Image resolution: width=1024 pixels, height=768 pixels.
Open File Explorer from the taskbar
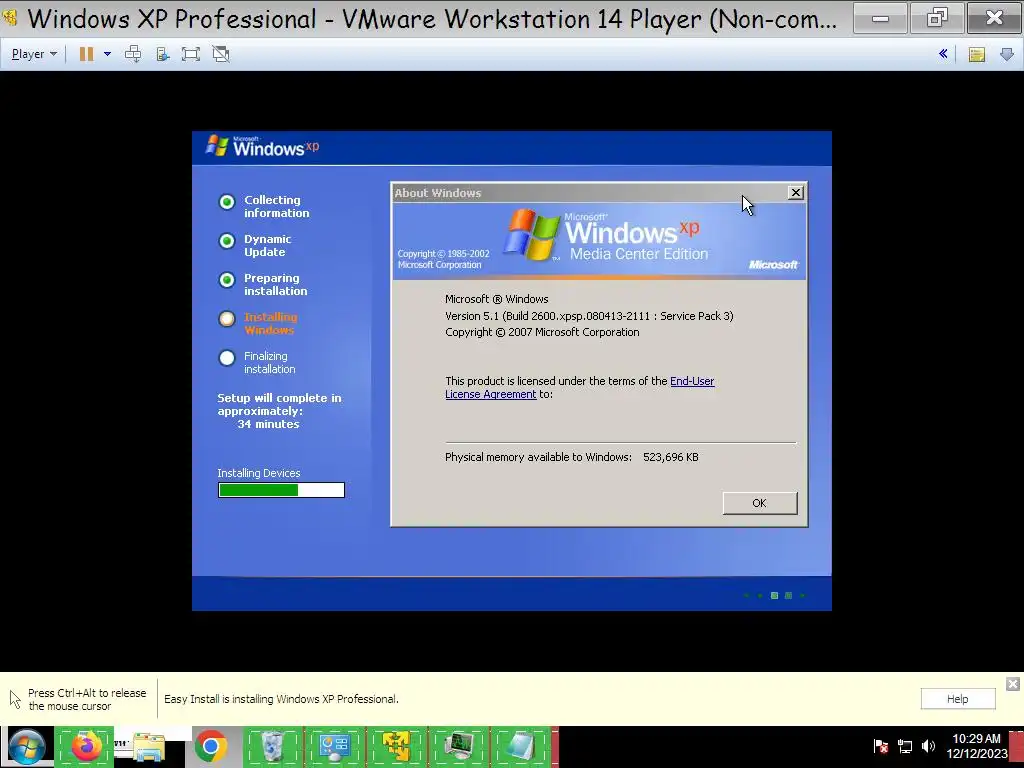pyautogui.click(x=150, y=746)
